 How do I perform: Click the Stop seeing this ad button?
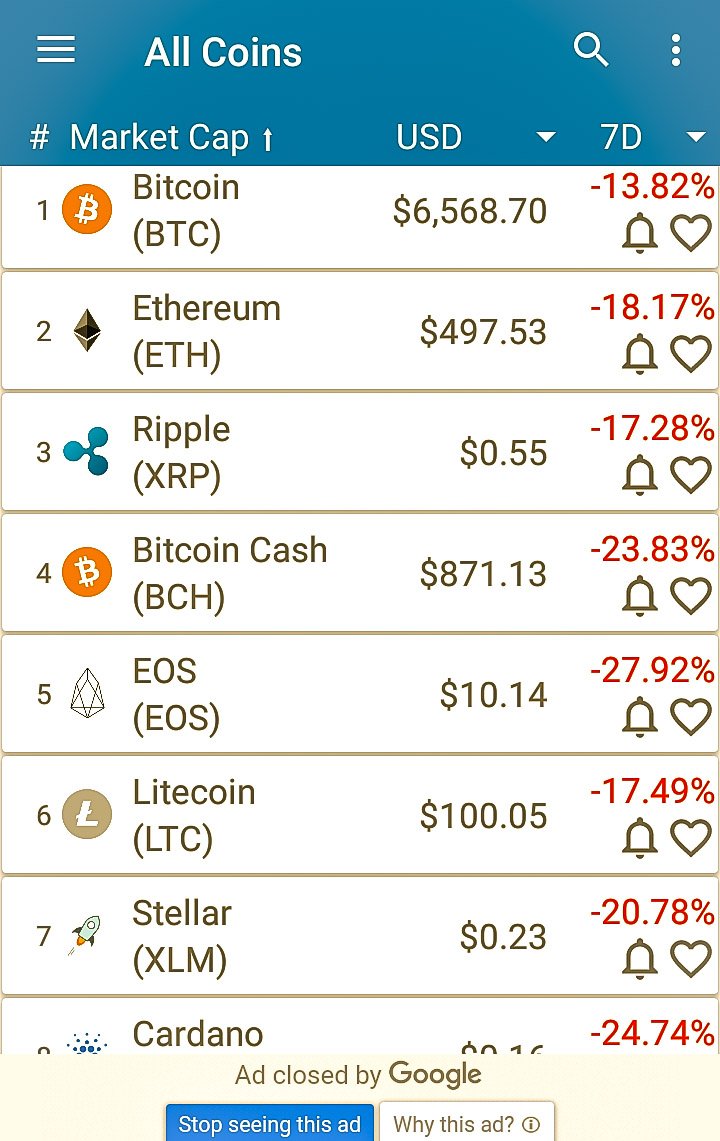pyautogui.click(x=269, y=1124)
